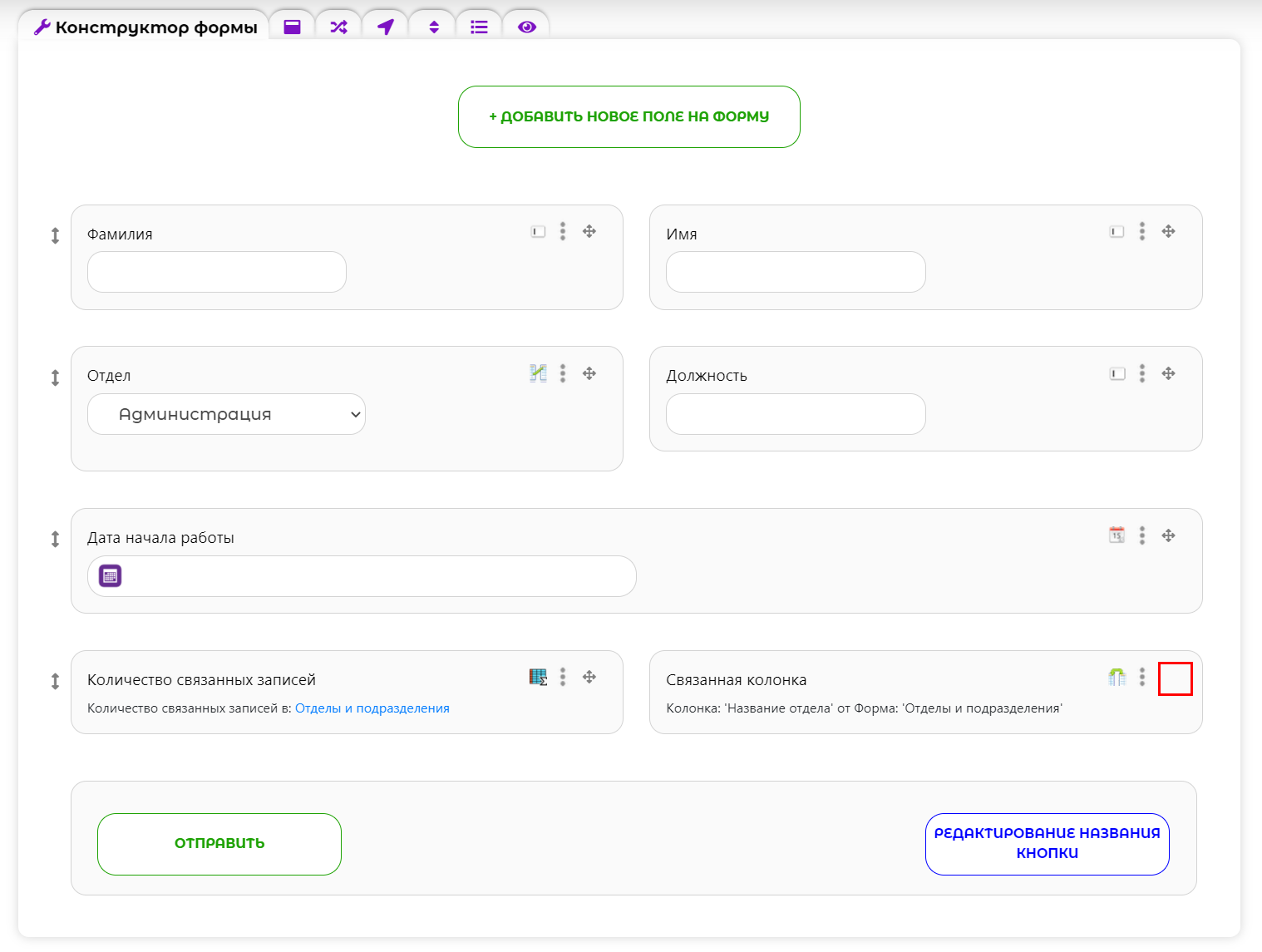Click the resize arrow beside Дата начала работы row
Image resolution: width=1262 pixels, height=952 pixels.
click(55, 539)
